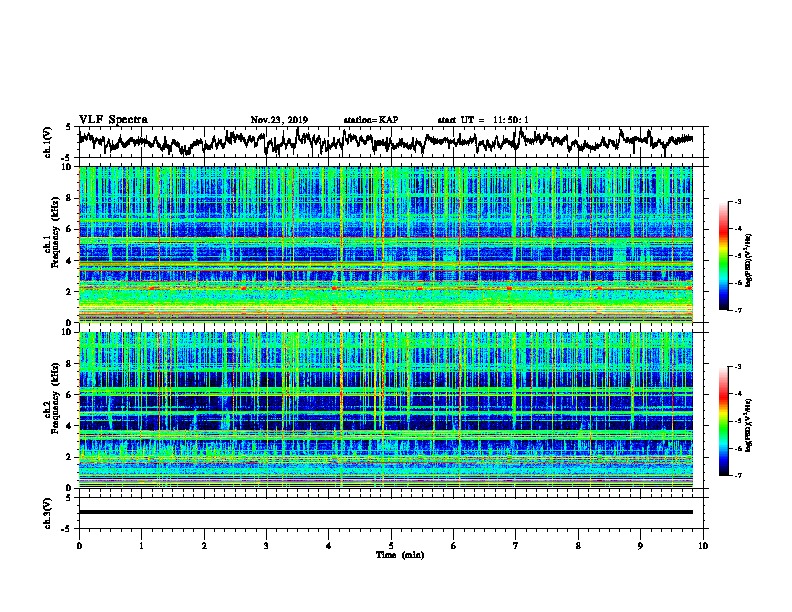Click the "10" kHz tick of ch.2 spectrogram
This screenshot has height=612, width=792.
[68, 332]
